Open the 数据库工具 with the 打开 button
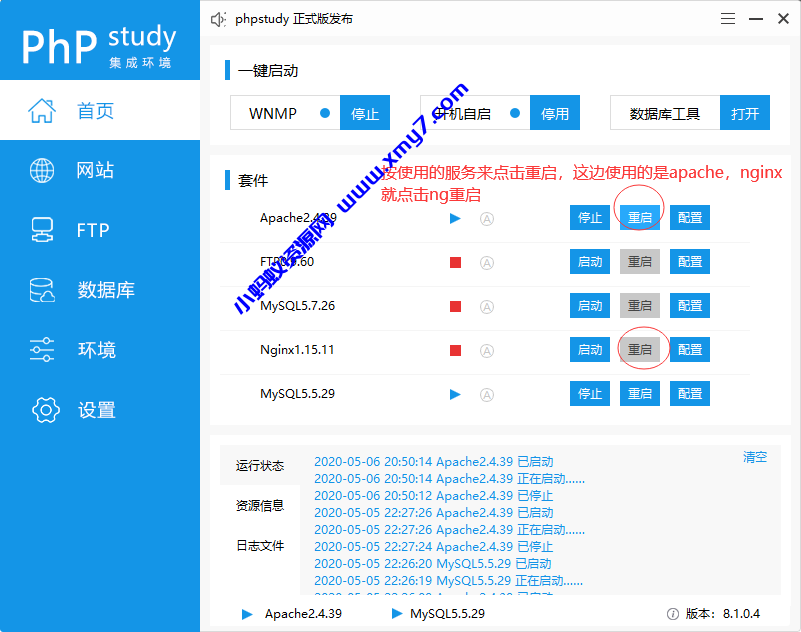The width and height of the screenshot is (801, 632). (744, 113)
